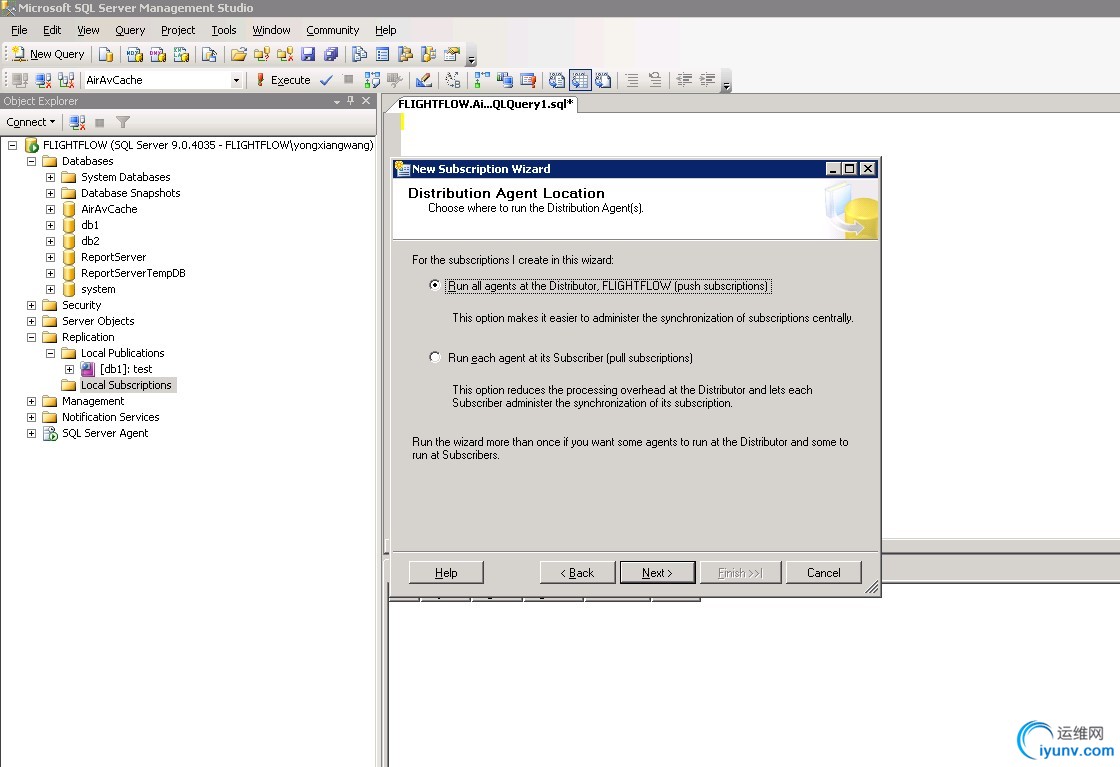Toggle Include Actual Execution Plan icon

point(482,80)
